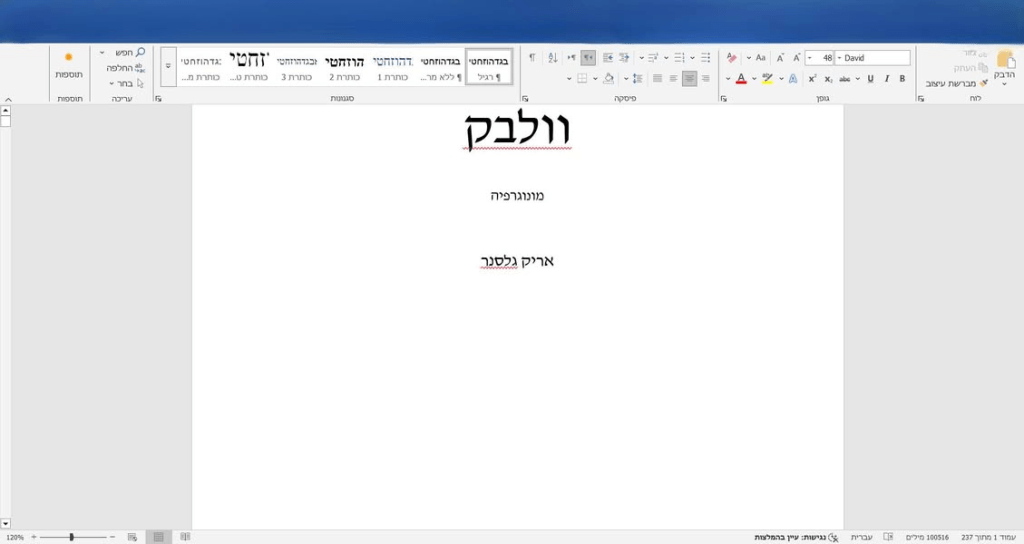The image size is (1024, 544).
Task: Toggle Bold formatting (B) in the ribbon
Action: coord(902,78)
